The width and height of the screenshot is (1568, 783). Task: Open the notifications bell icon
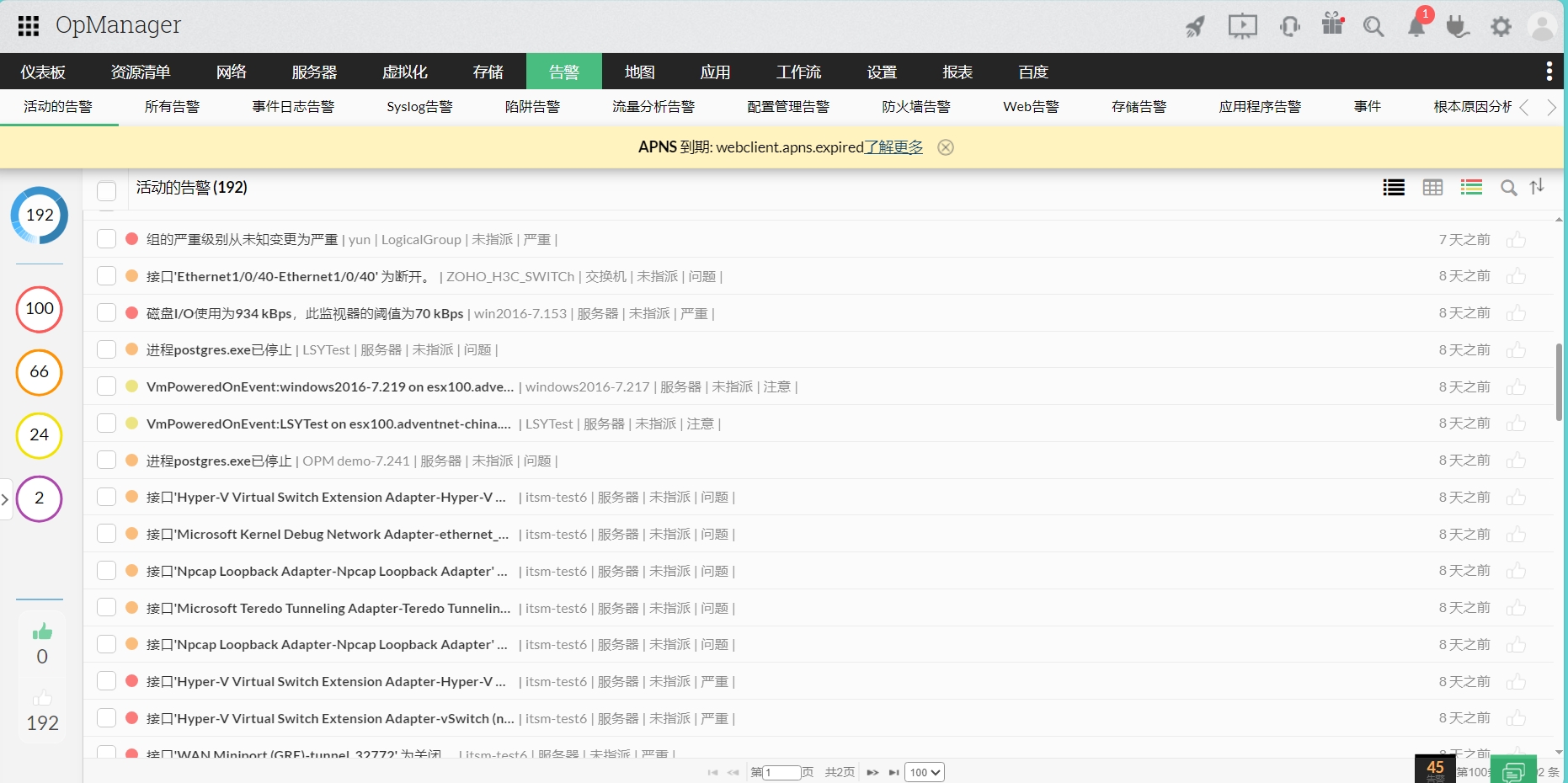pos(1416,27)
